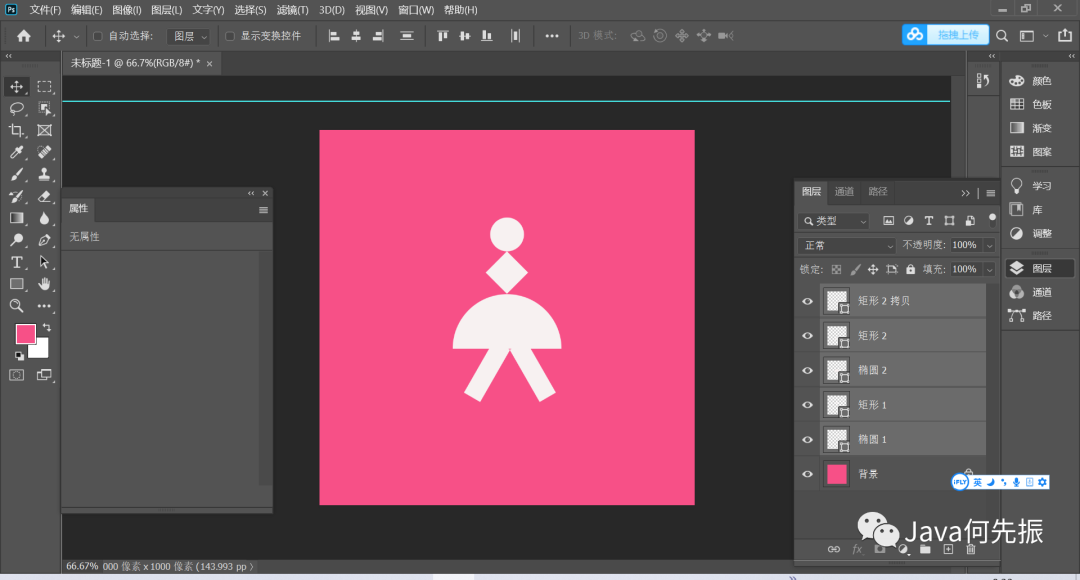Select the Crop tool in toolbar
The image size is (1080, 580).
pos(17,130)
